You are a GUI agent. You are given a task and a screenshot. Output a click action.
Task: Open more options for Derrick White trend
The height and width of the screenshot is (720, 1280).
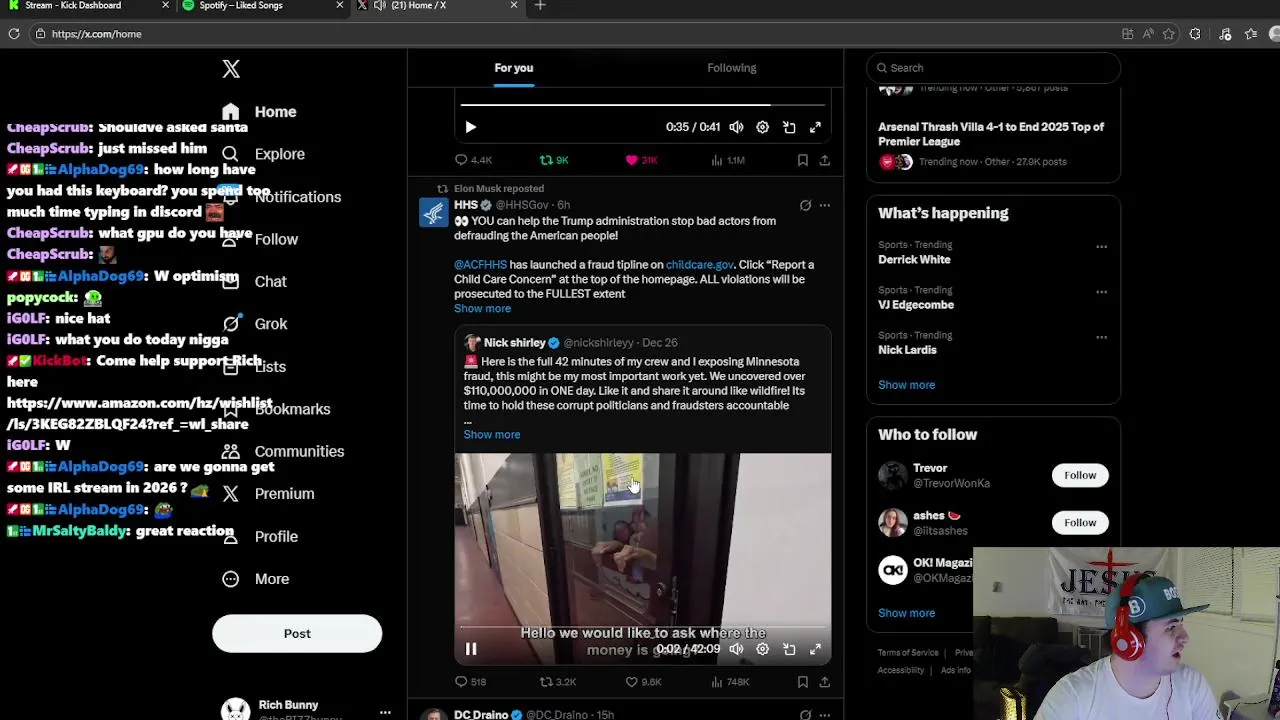[x=1101, y=246]
